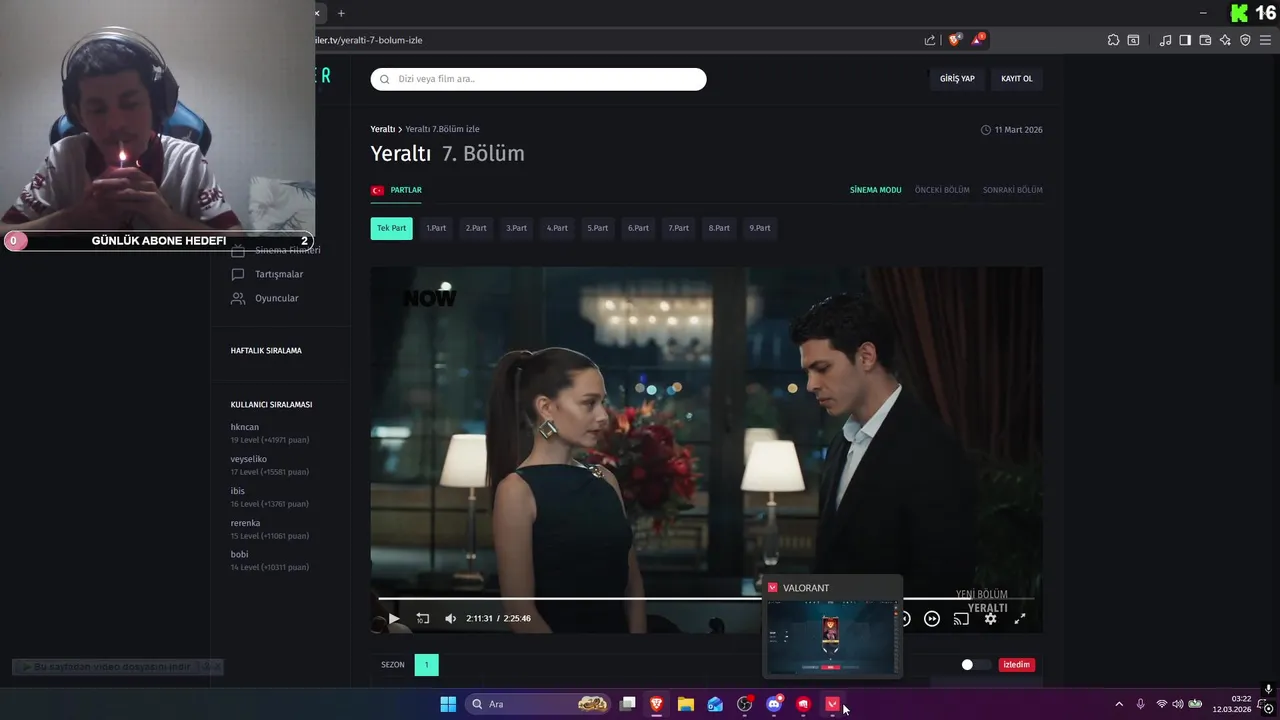The image size is (1280, 720).
Task: Select 9.Part
Action: (x=760, y=228)
